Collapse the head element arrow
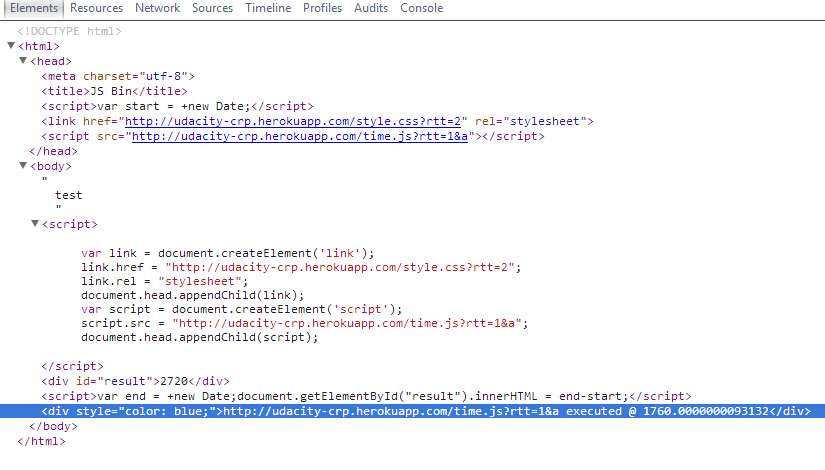 [23, 61]
